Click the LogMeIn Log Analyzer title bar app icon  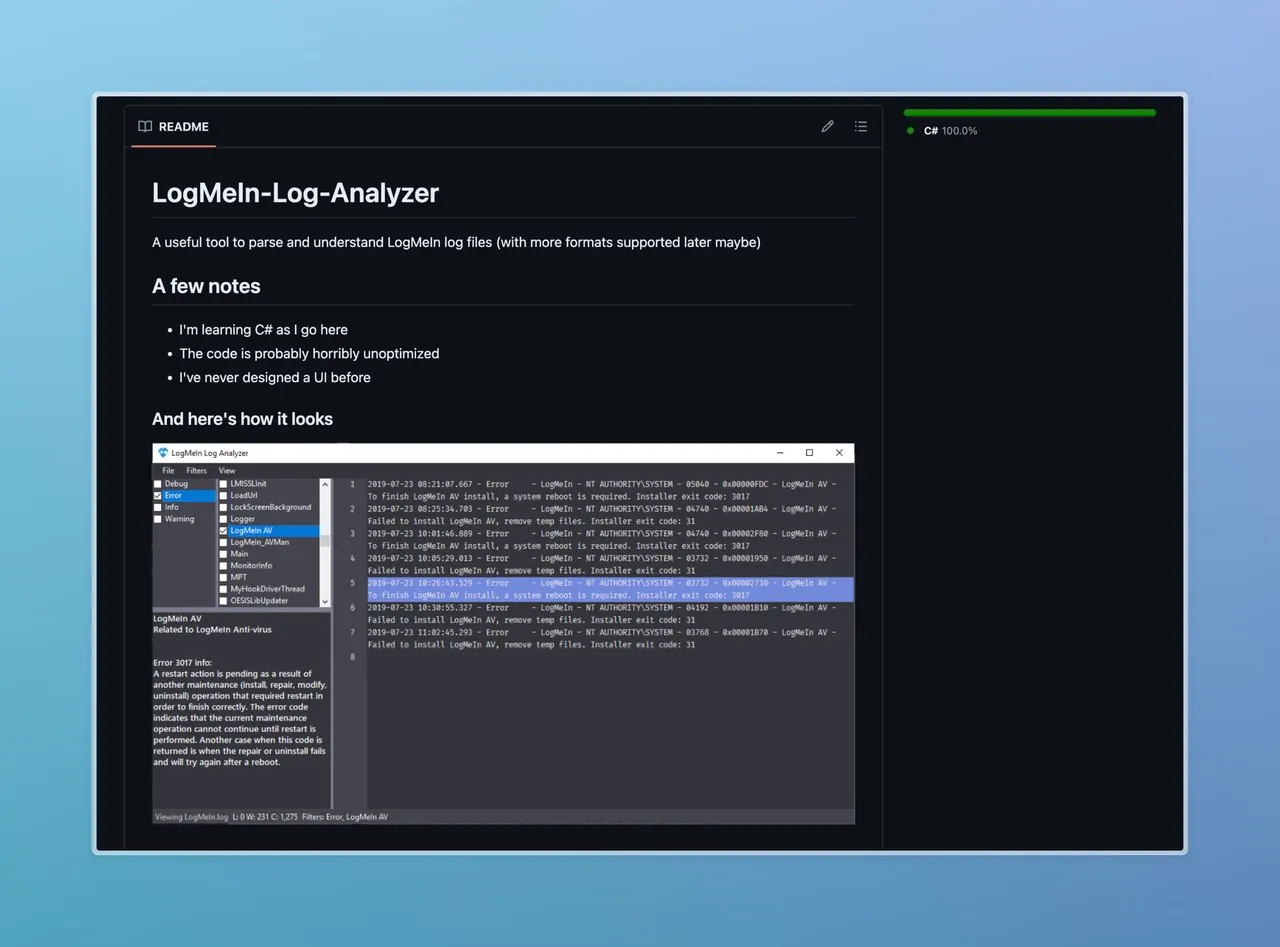pos(163,453)
